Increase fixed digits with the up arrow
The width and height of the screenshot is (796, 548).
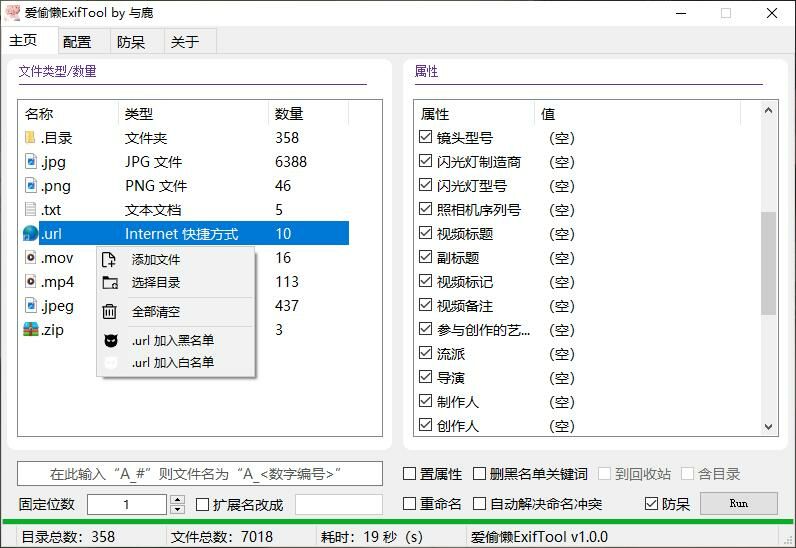click(178, 499)
